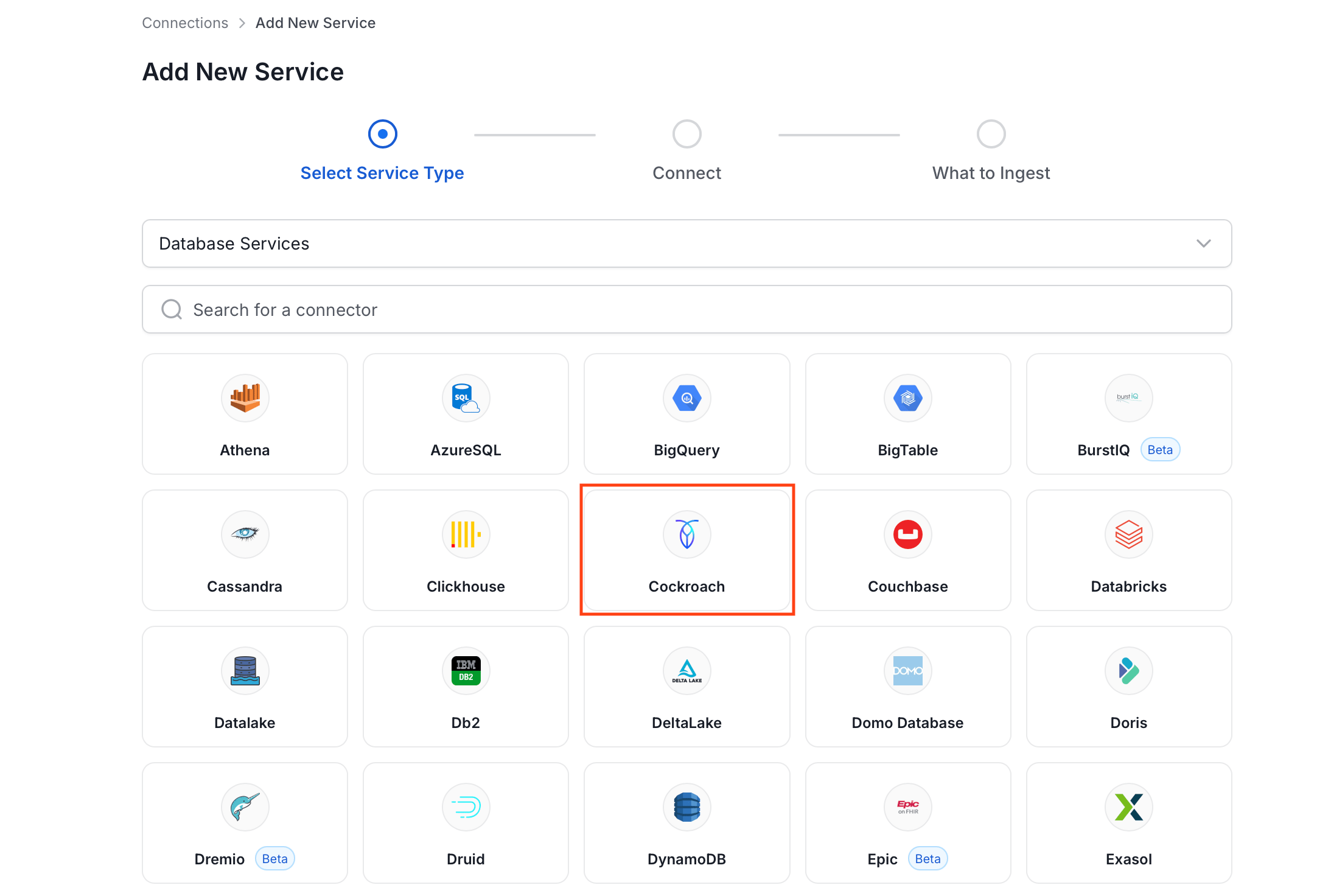The width and height of the screenshot is (1317, 896).
Task: Click the BigQuery card label
Action: 686,450
